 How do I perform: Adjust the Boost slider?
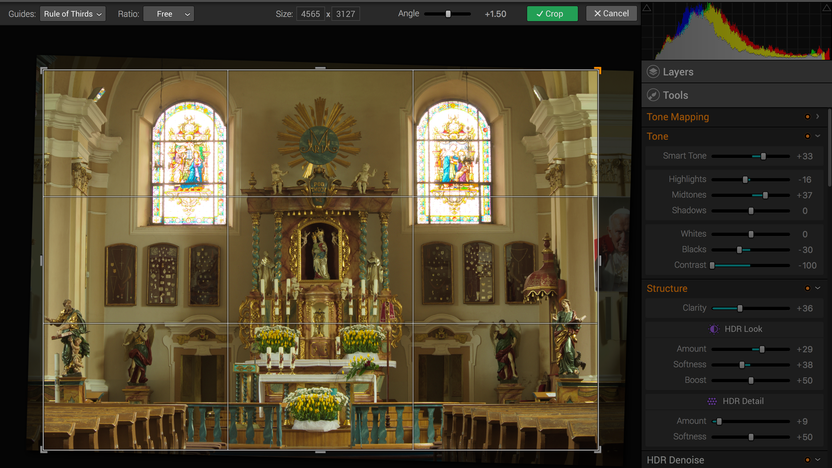751,380
